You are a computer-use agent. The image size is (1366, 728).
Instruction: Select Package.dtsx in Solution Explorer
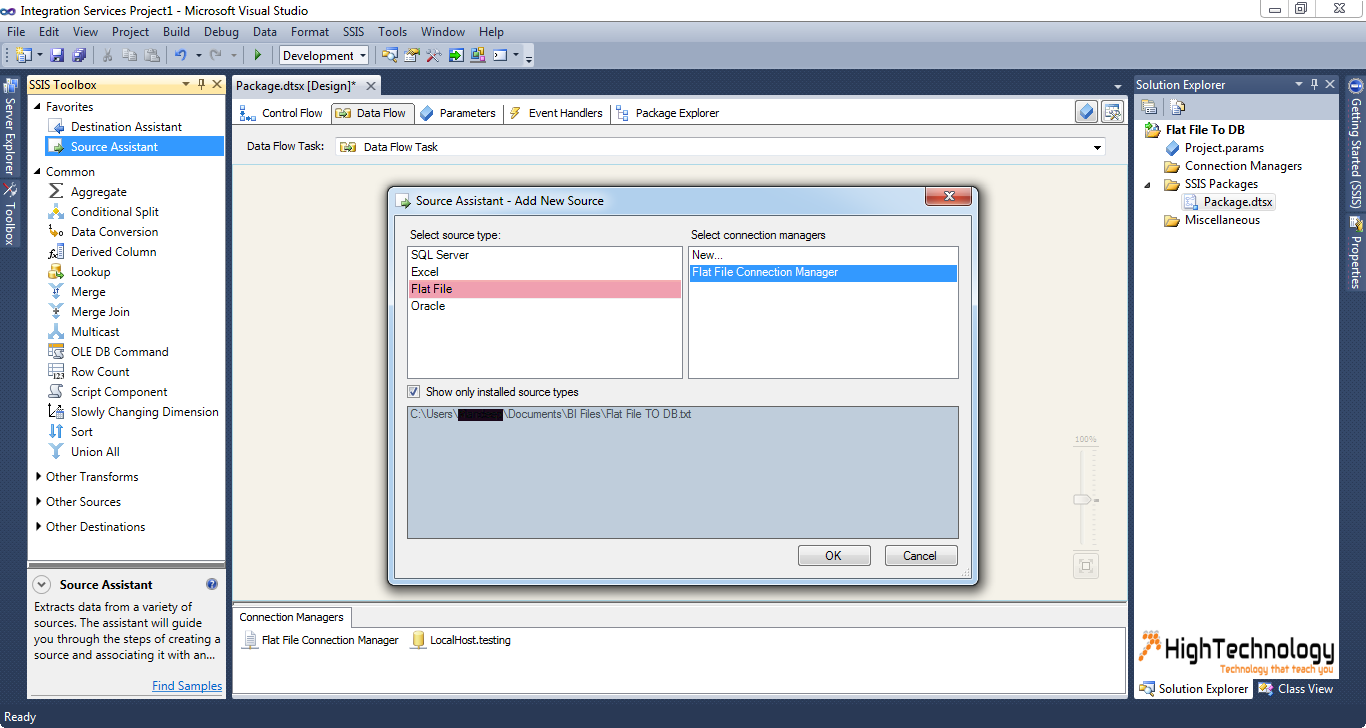pos(1229,202)
